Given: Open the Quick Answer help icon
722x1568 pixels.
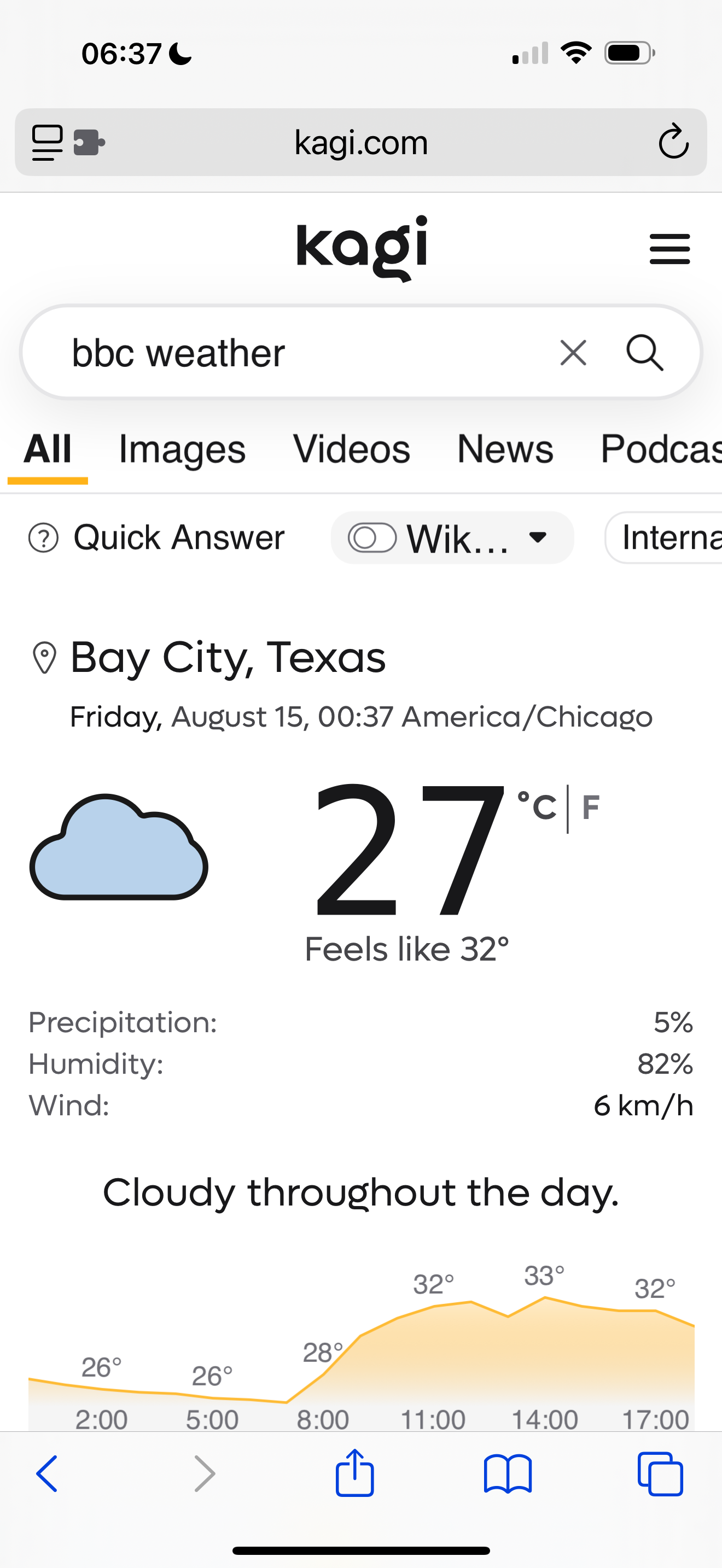Looking at the screenshot, I should click(x=44, y=538).
